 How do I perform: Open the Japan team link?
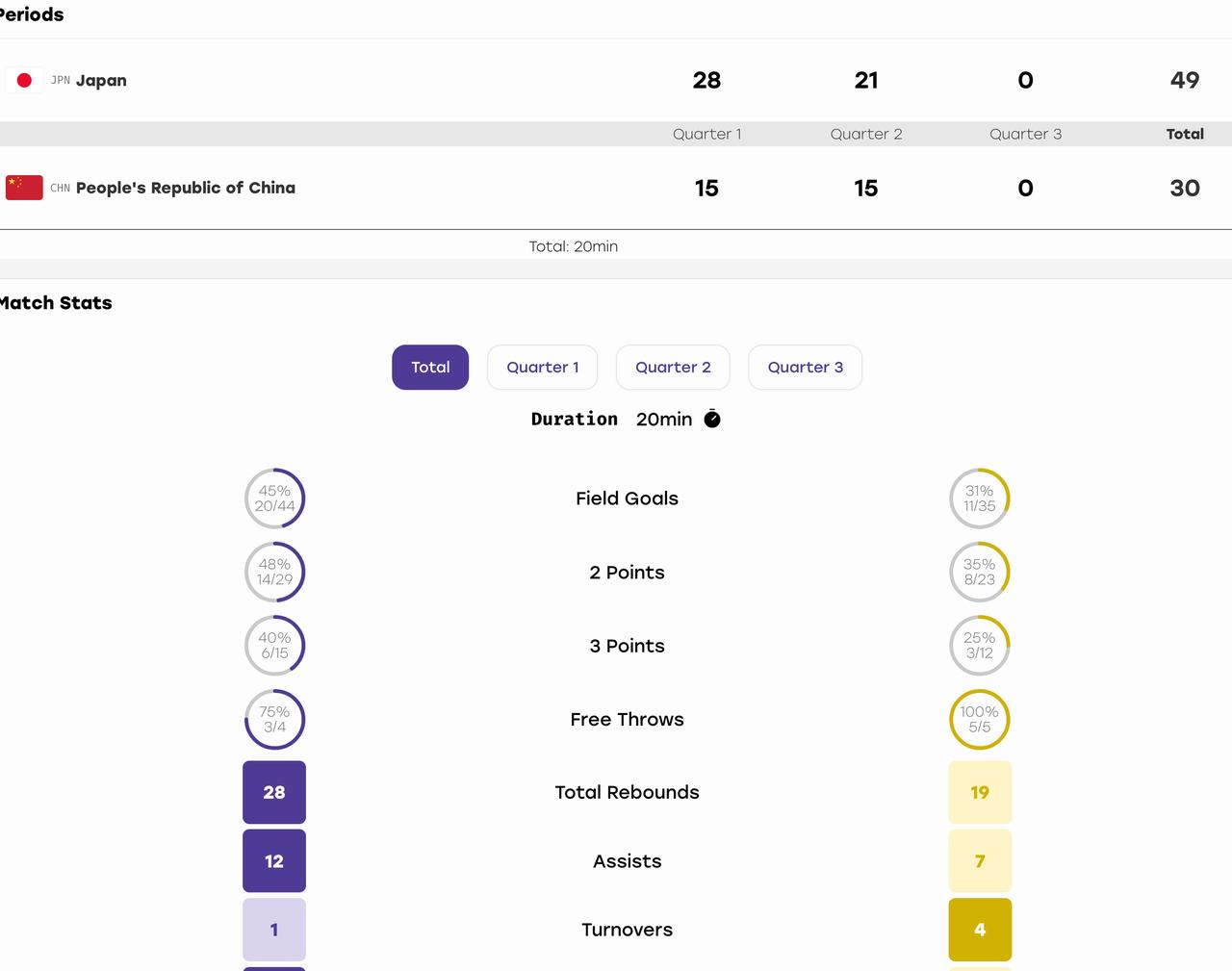point(101,80)
